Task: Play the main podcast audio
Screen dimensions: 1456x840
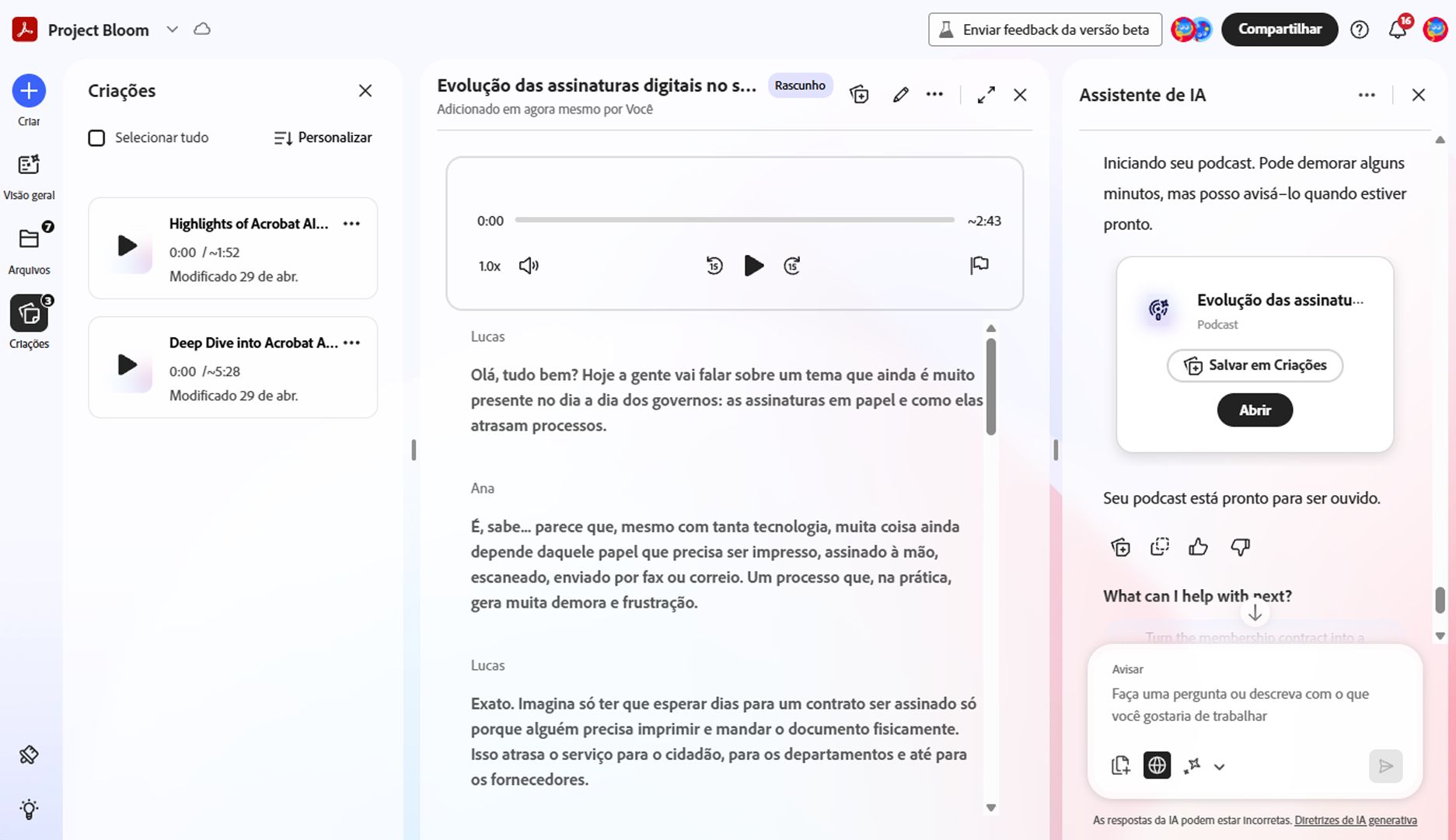Action: tap(753, 266)
